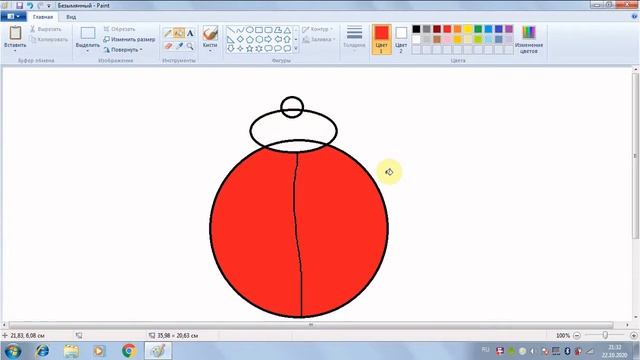This screenshot has width=640, height=360.
Task: Open Google Chrome from taskbar
Action: [129, 351]
